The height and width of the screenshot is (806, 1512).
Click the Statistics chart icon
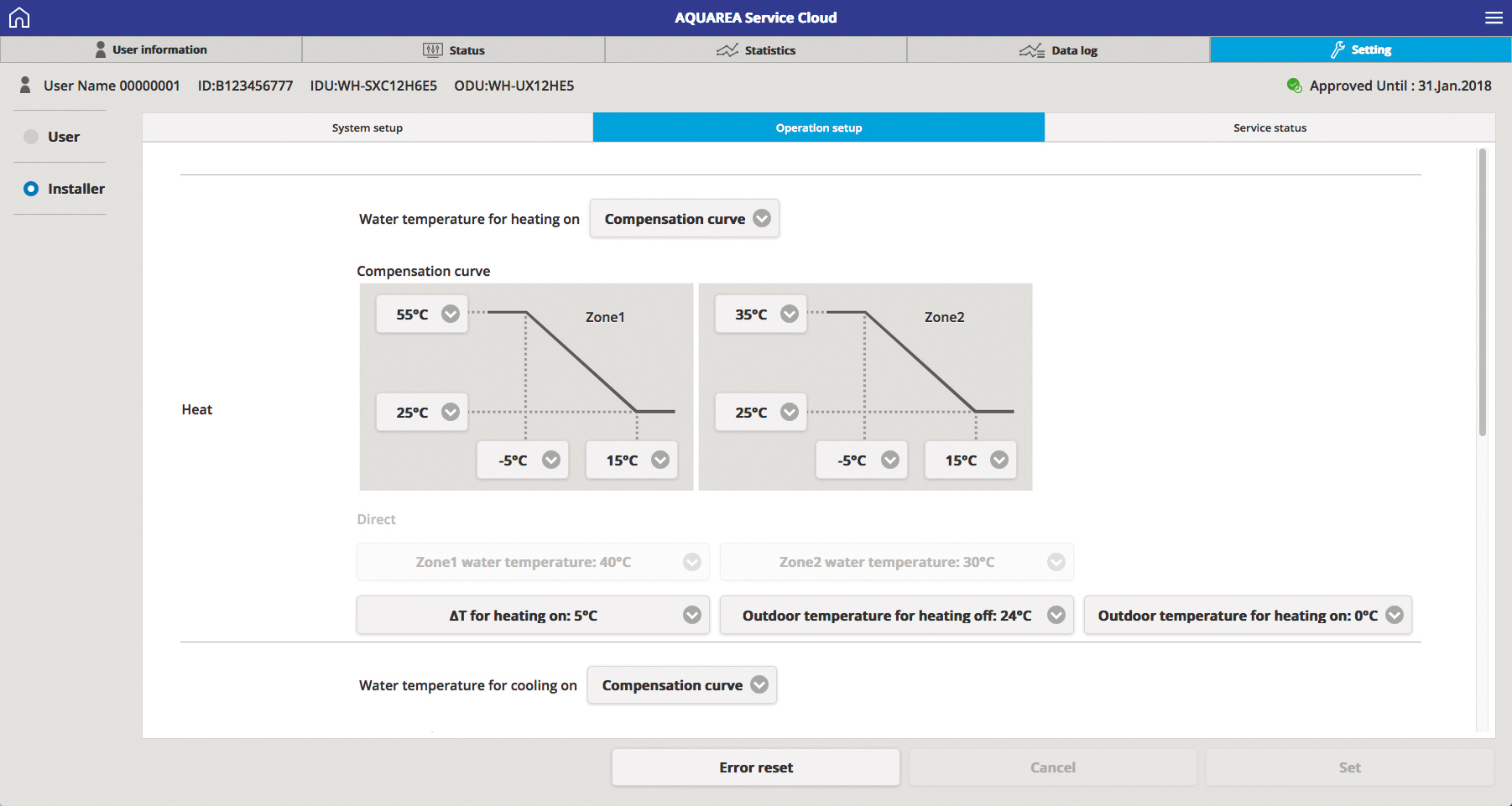click(x=727, y=50)
